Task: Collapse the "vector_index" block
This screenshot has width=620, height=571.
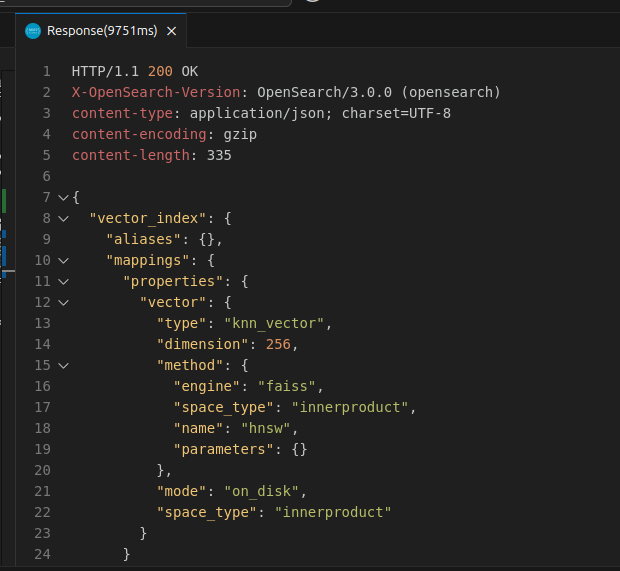Action: pos(64,218)
